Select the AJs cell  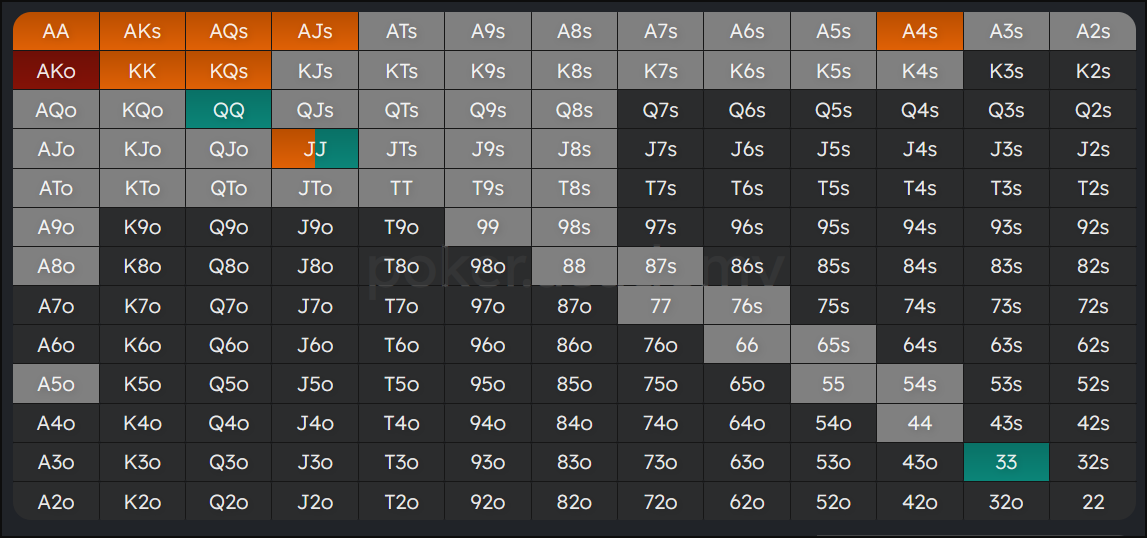[315, 32]
